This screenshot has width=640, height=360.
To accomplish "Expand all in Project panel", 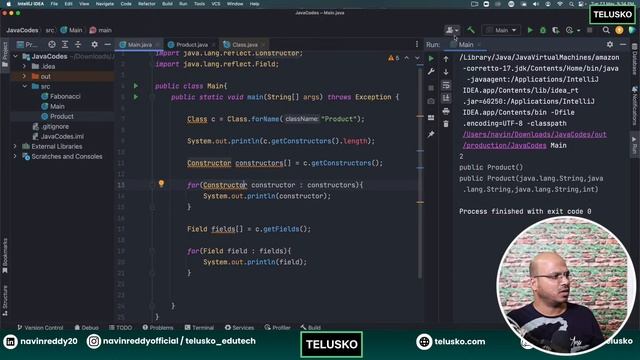I will [65, 44].
